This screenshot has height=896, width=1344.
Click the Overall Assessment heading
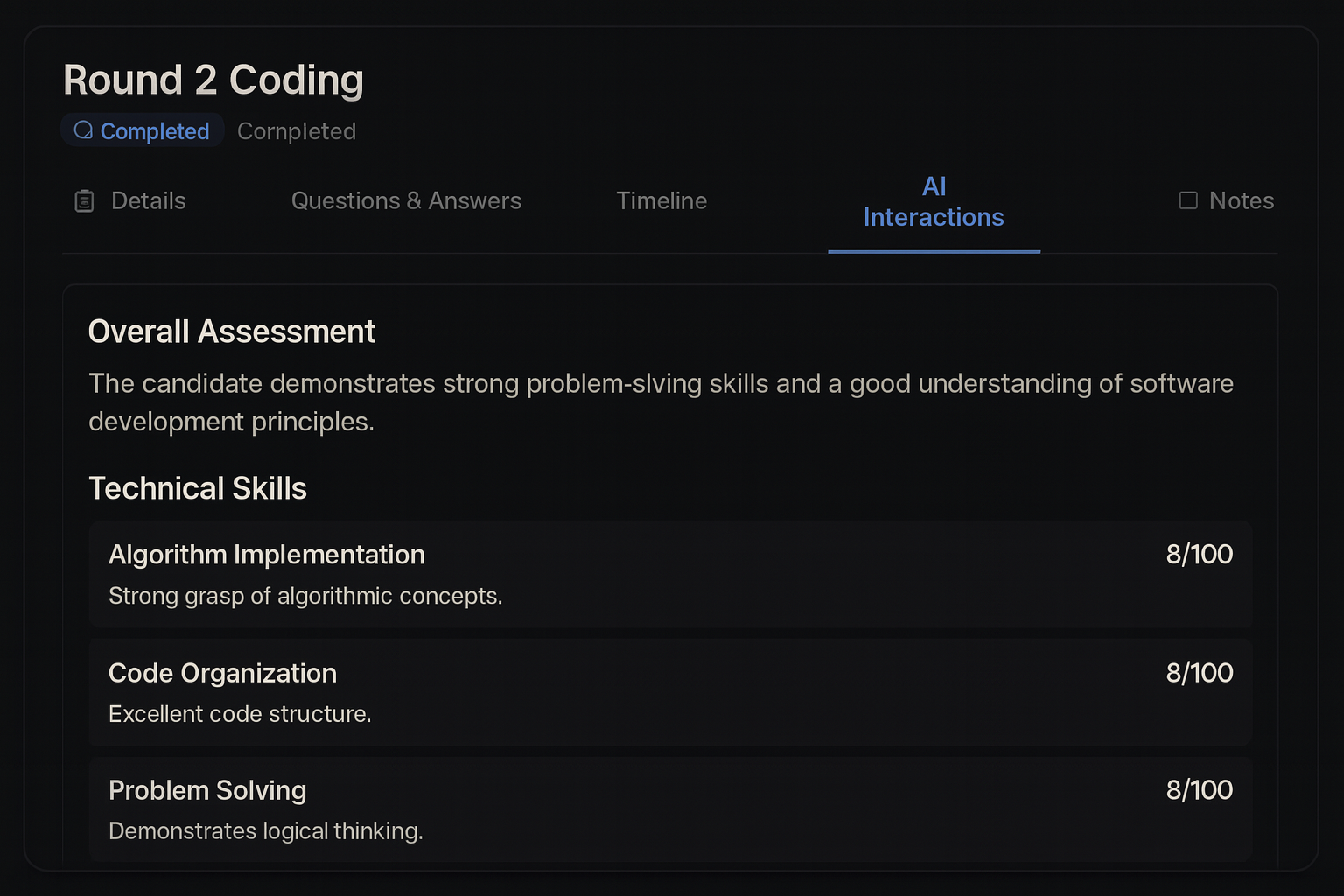[232, 332]
